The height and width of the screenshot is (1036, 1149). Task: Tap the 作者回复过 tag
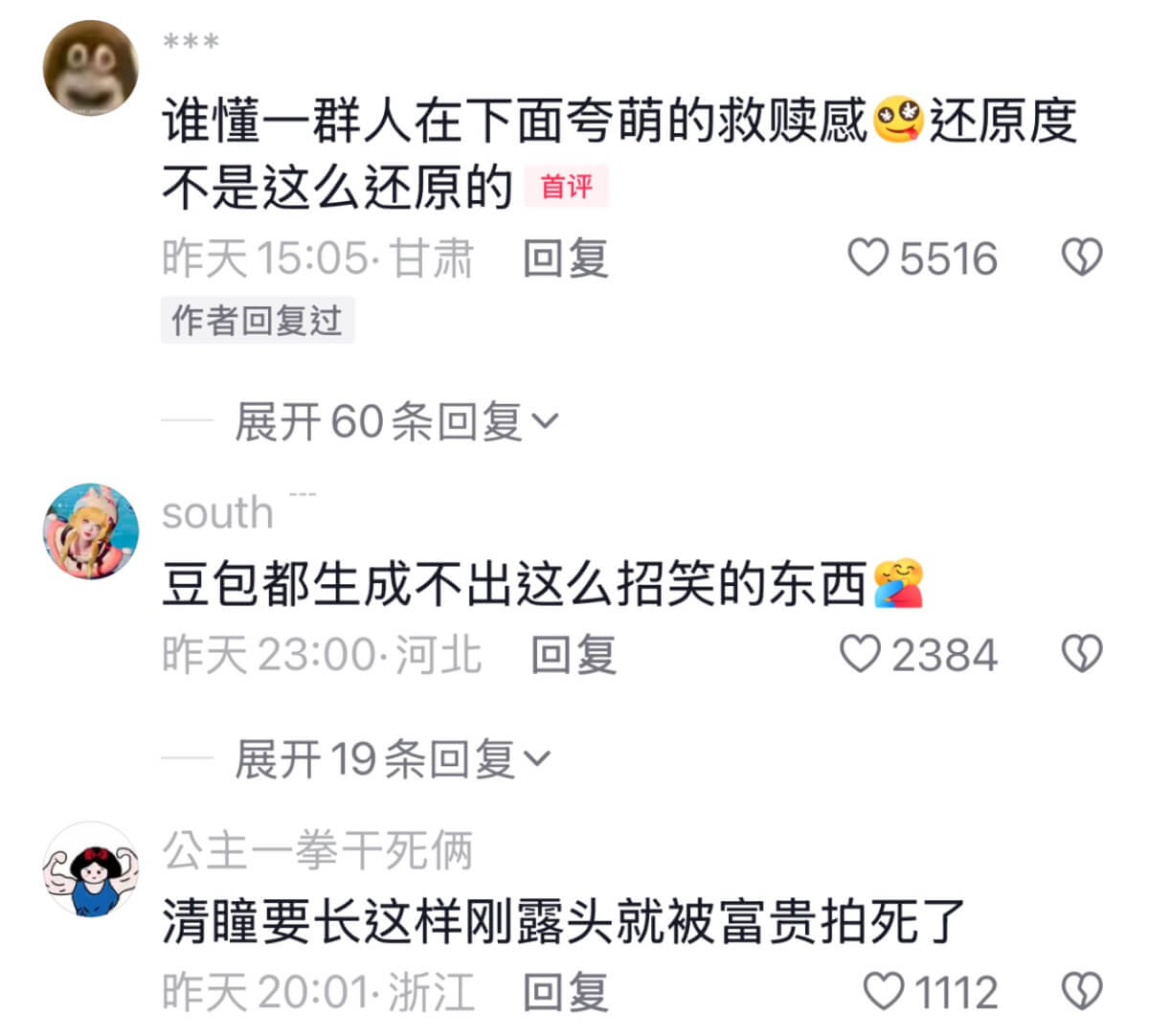pos(258,320)
